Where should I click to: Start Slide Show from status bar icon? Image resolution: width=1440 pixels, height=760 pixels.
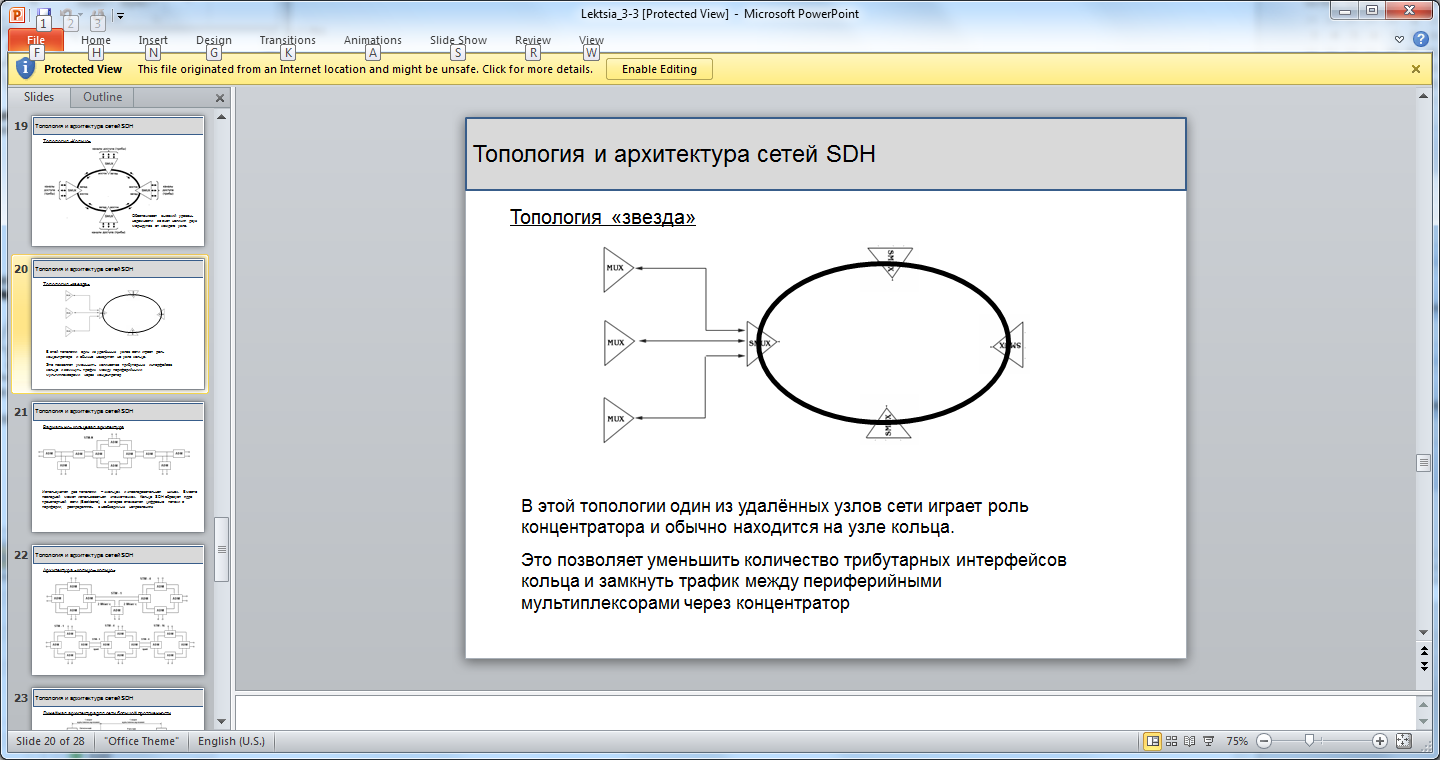click(1208, 741)
